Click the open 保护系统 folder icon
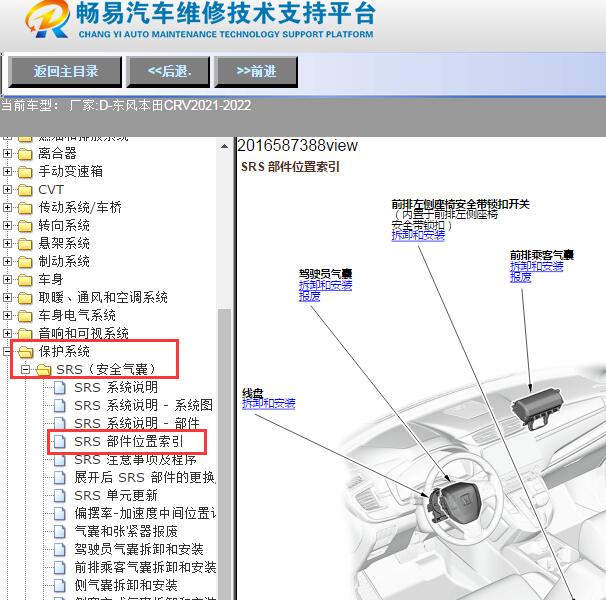The image size is (606, 600). coord(26,352)
